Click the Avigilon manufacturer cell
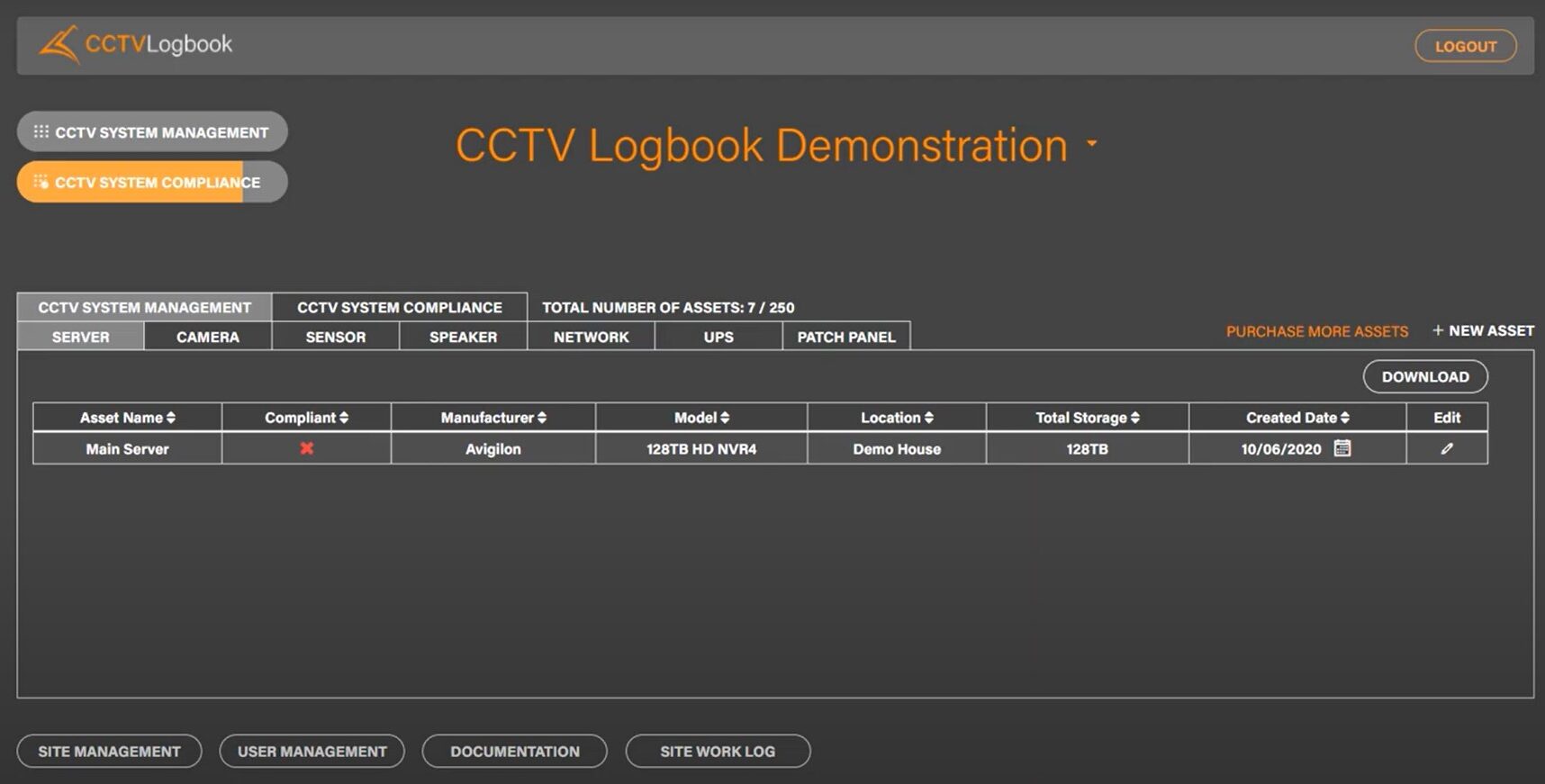This screenshot has height=784, width=1545. tap(493, 449)
